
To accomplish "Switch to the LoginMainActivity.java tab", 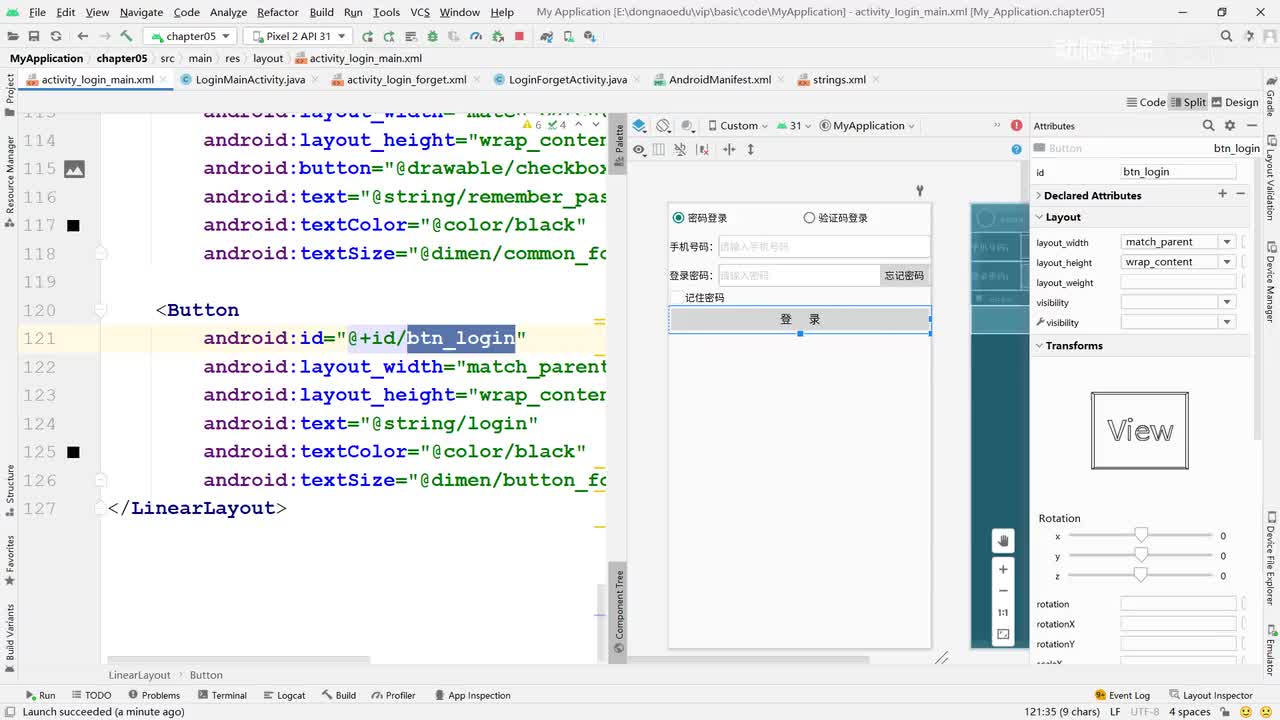I will click(x=249, y=80).
